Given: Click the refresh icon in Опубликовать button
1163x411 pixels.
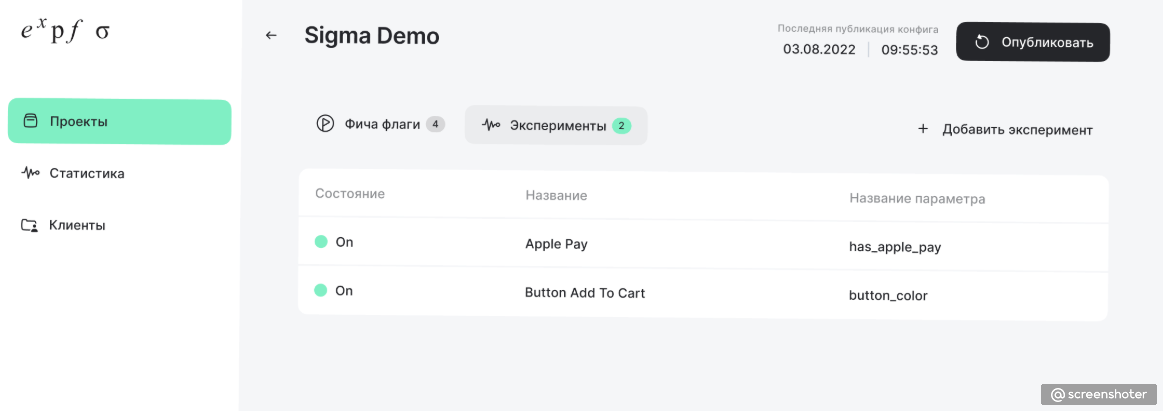Looking at the screenshot, I should pyautogui.click(x=982, y=42).
